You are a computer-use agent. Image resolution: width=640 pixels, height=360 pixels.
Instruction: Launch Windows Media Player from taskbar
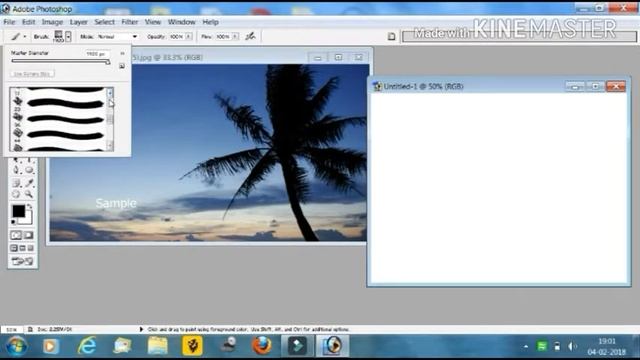(x=51, y=346)
